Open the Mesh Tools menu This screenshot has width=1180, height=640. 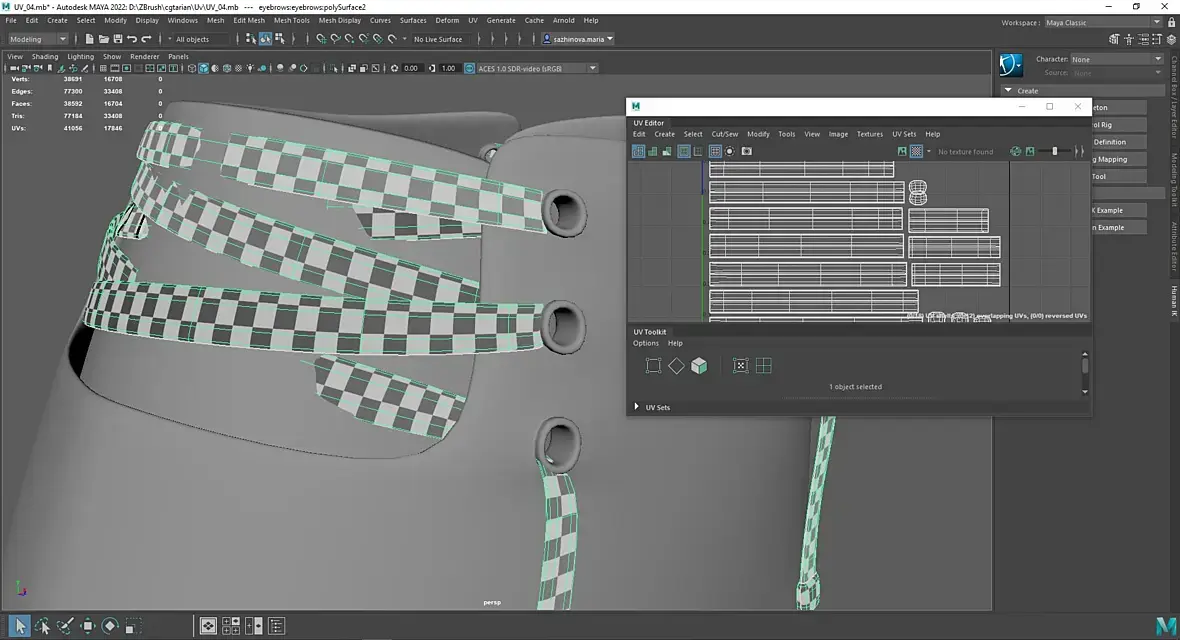(x=292, y=20)
